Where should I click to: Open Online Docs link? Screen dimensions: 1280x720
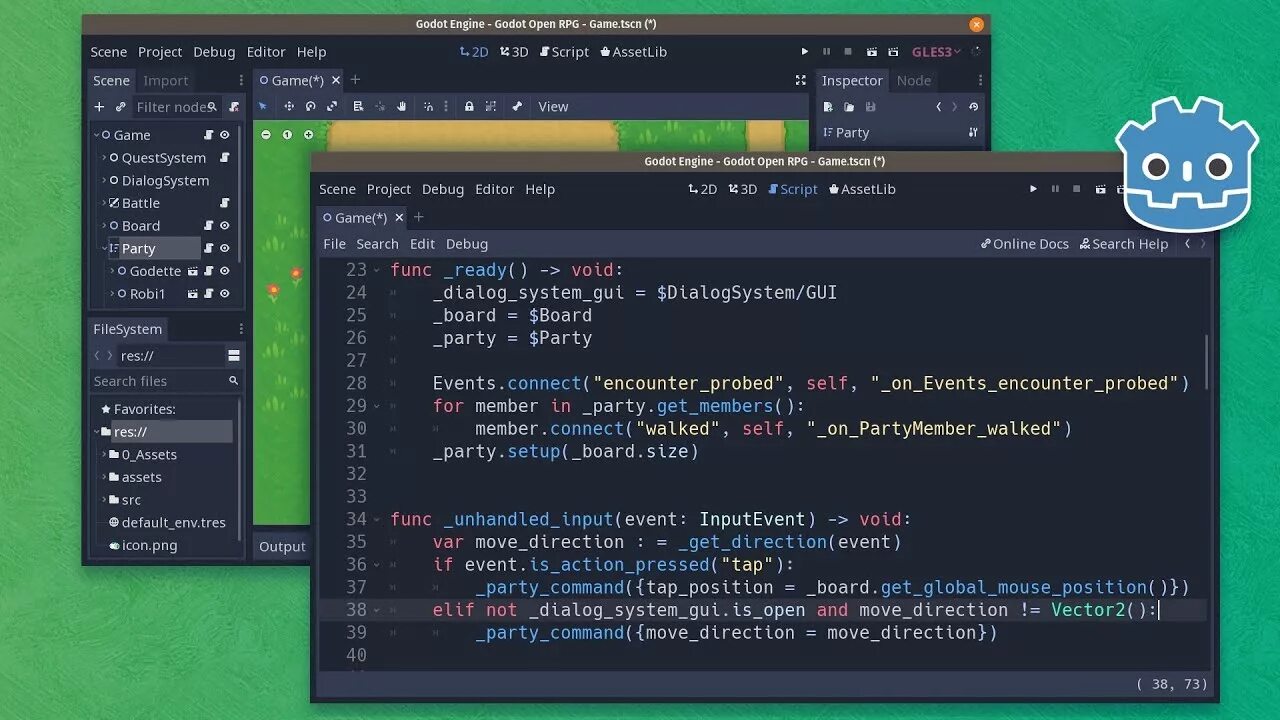pos(1025,244)
